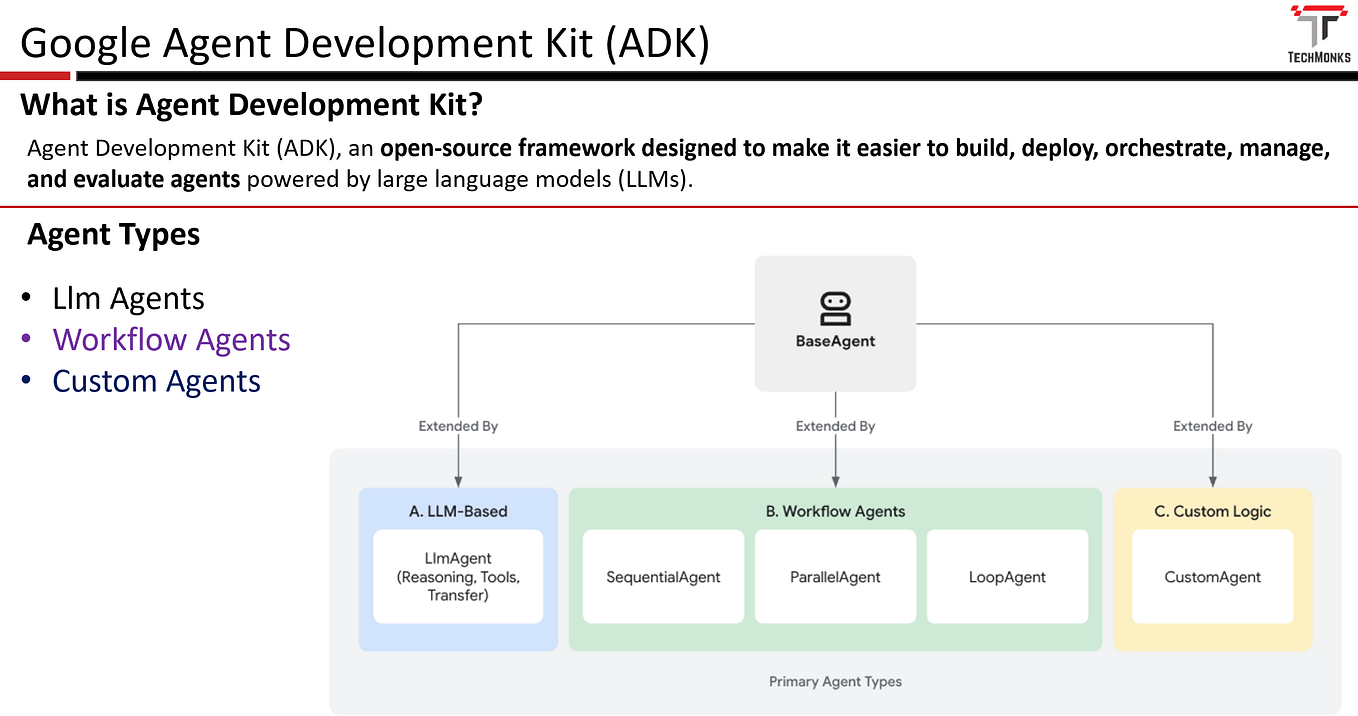Screen dimensions: 1358x716
Task: Click the arrow connecting BaseAgent to Workflow Agents
Action: coord(835,460)
